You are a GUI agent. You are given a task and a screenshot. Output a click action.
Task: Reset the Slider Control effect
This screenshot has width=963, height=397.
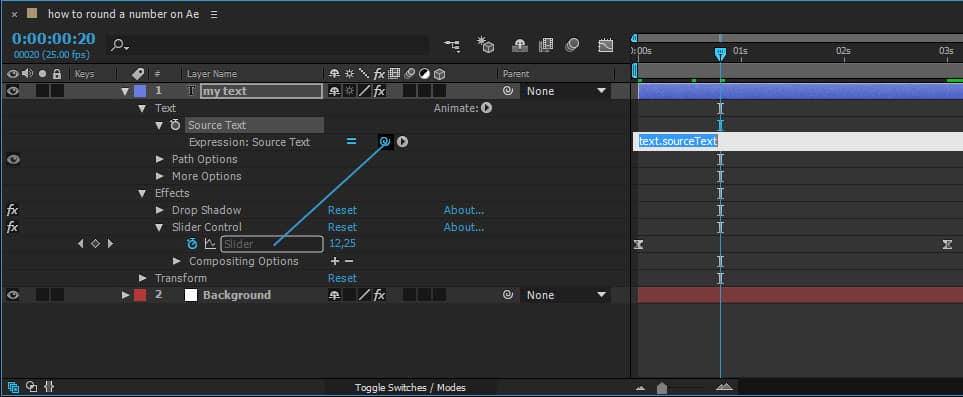pos(342,227)
